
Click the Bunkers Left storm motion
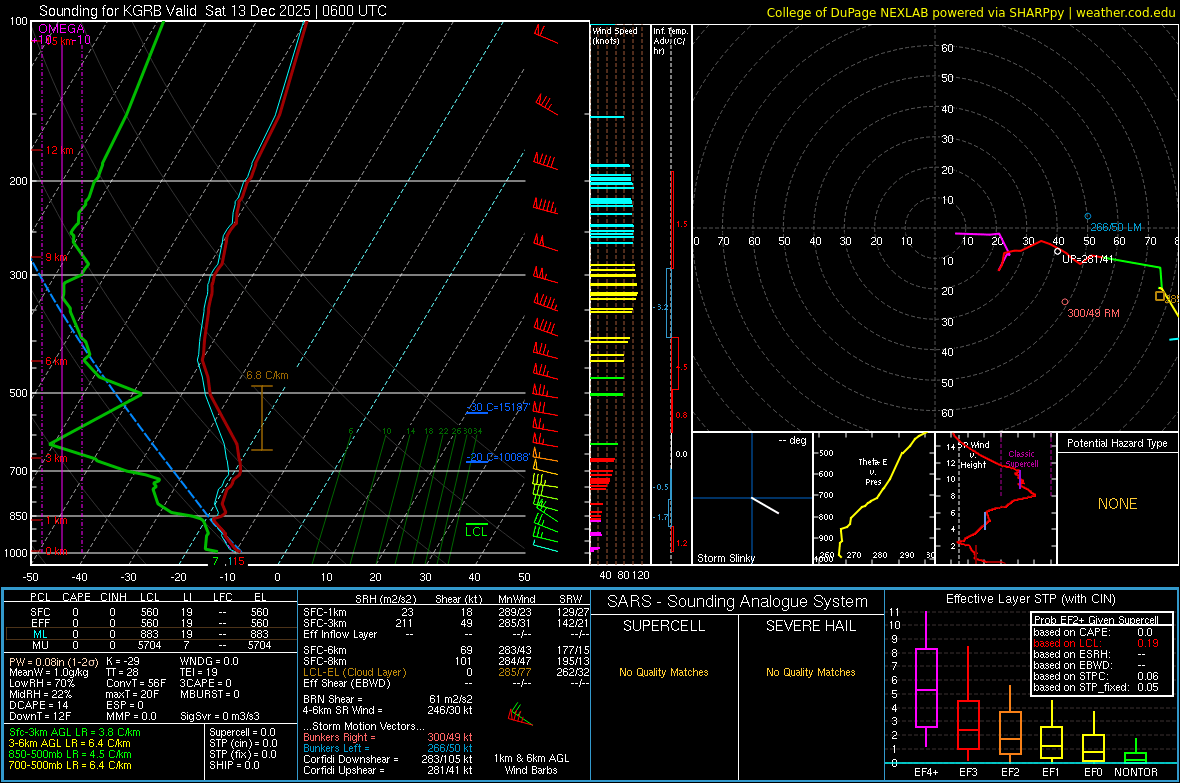388,748
